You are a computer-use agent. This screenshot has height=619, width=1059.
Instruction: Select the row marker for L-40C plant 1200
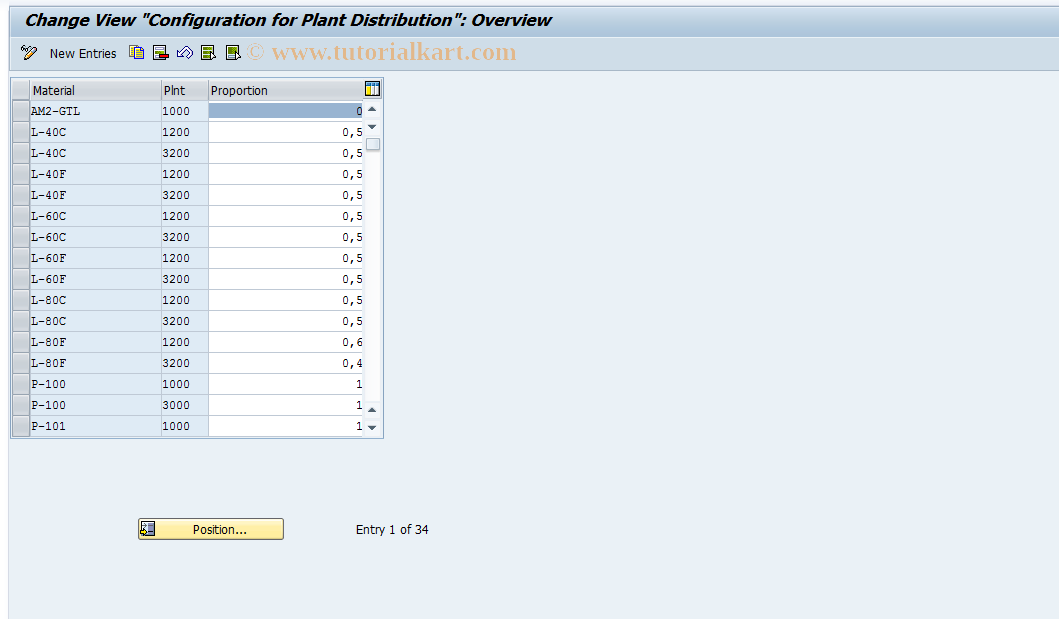click(x=21, y=132)
